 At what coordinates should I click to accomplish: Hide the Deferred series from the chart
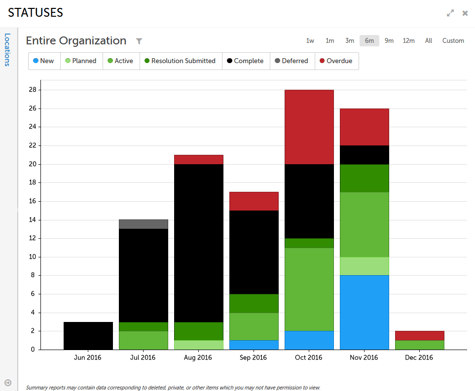[292, 61]
